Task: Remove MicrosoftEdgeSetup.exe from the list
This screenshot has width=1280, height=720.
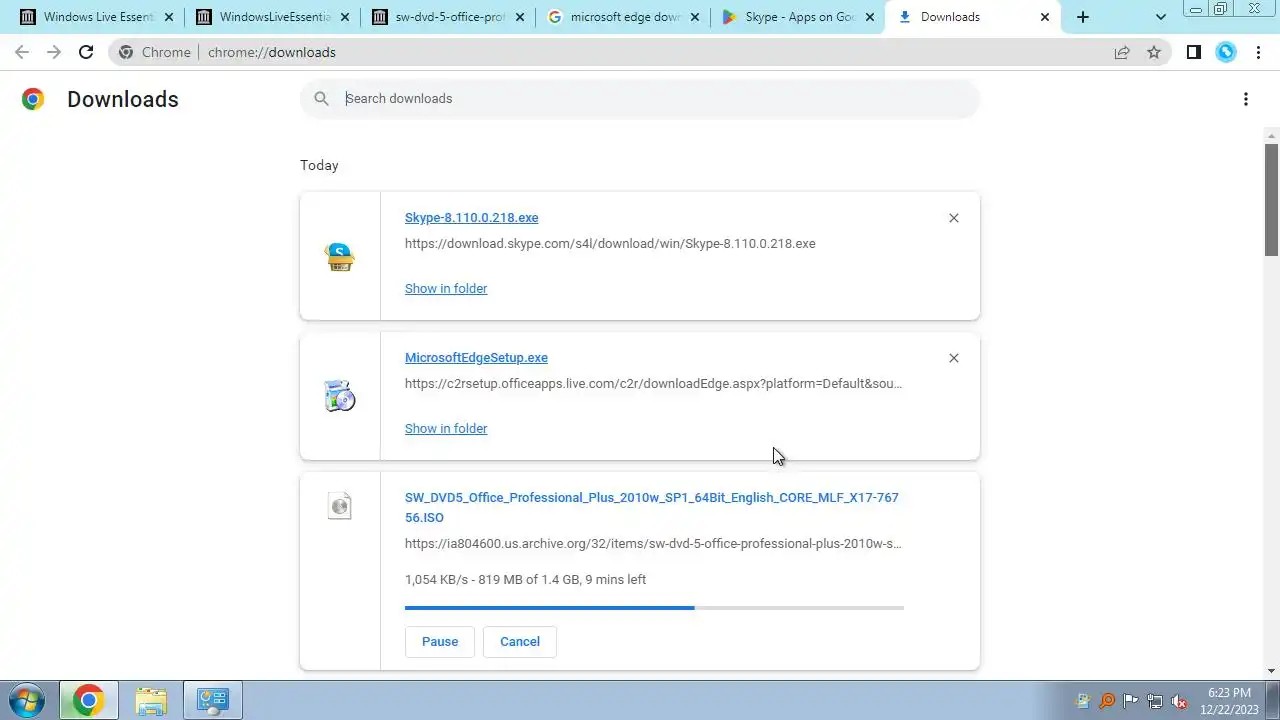Action: 954,358
